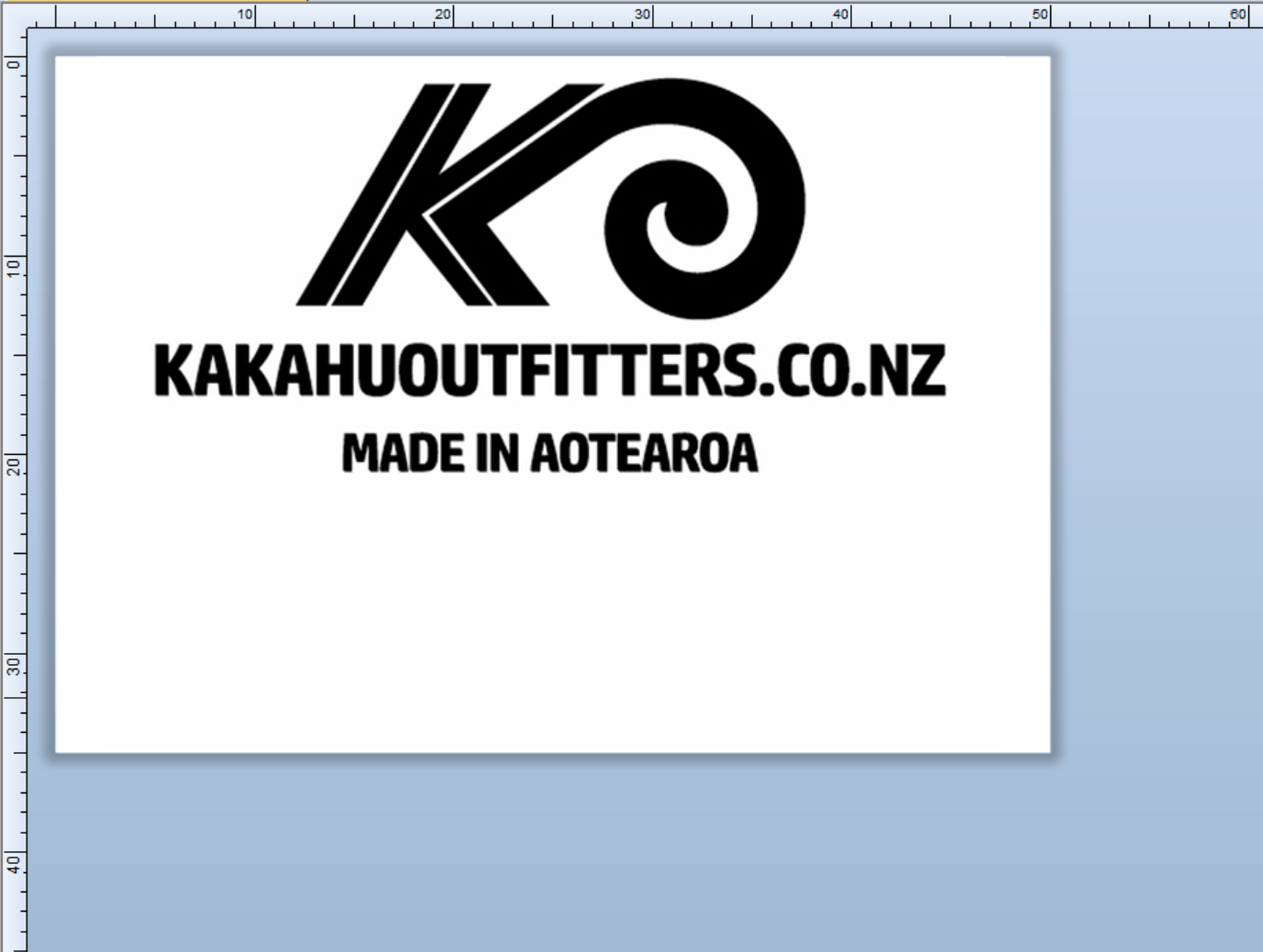Click the 0 mark on vertical ruler

[13, 63]
